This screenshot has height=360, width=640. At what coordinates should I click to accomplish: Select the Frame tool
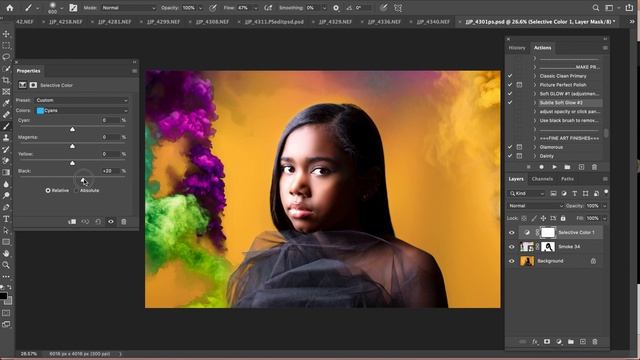point(6,92)
